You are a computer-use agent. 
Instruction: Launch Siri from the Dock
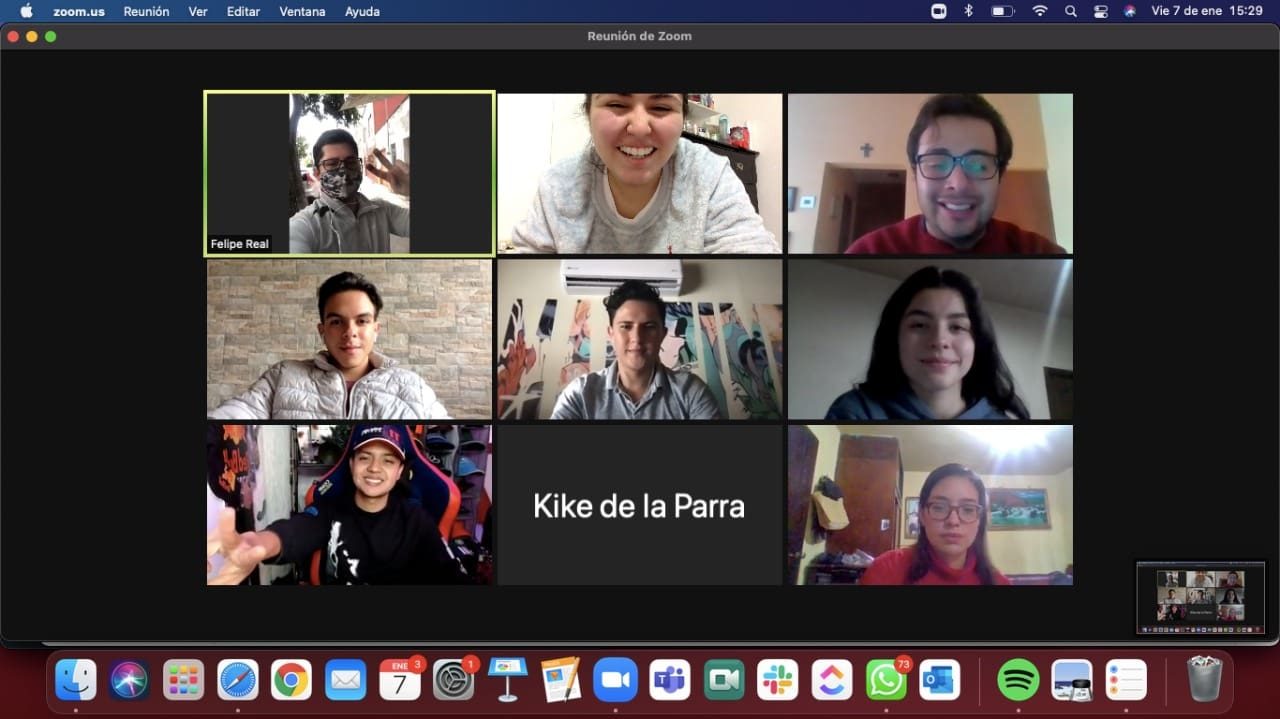(x=130, y=680)
